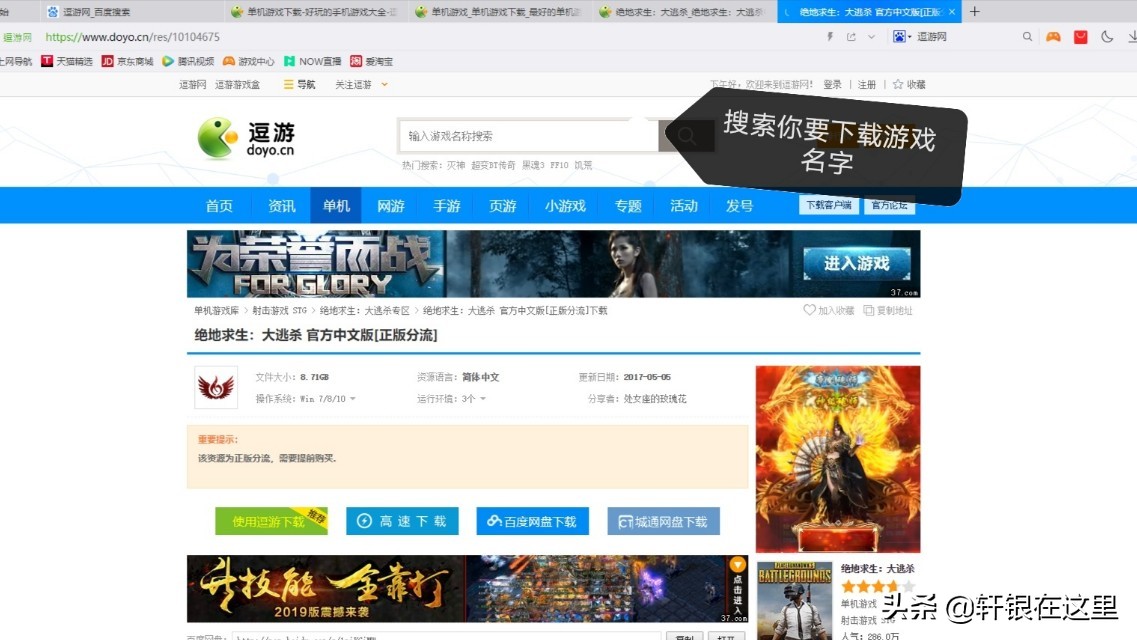Open the 活动 nav menu item
Viewport: 1137px width, 640px height.
(684, 206)
